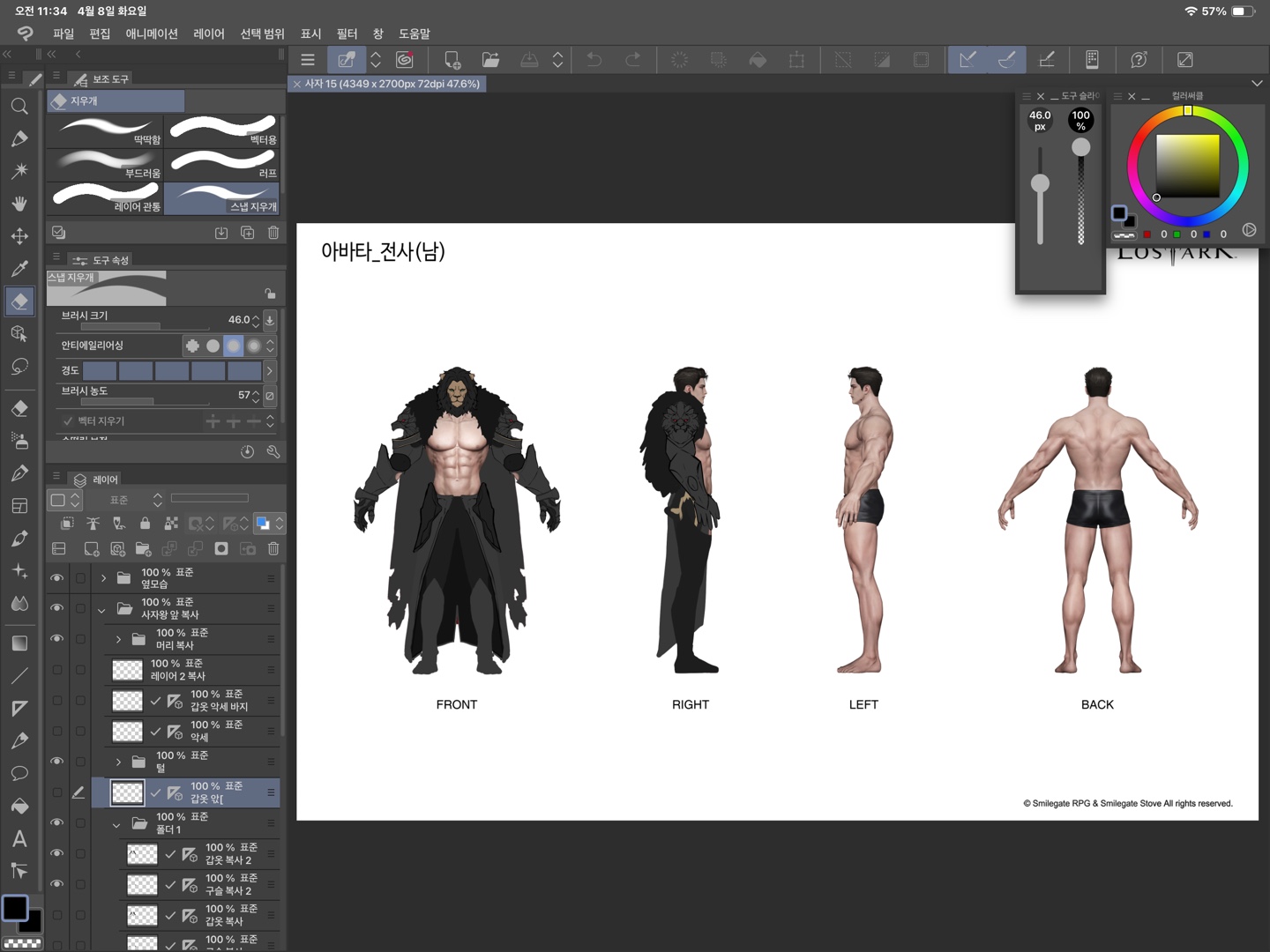
Task: Select the Decoration sparkle tool
Action: click(x=19, y=571)
